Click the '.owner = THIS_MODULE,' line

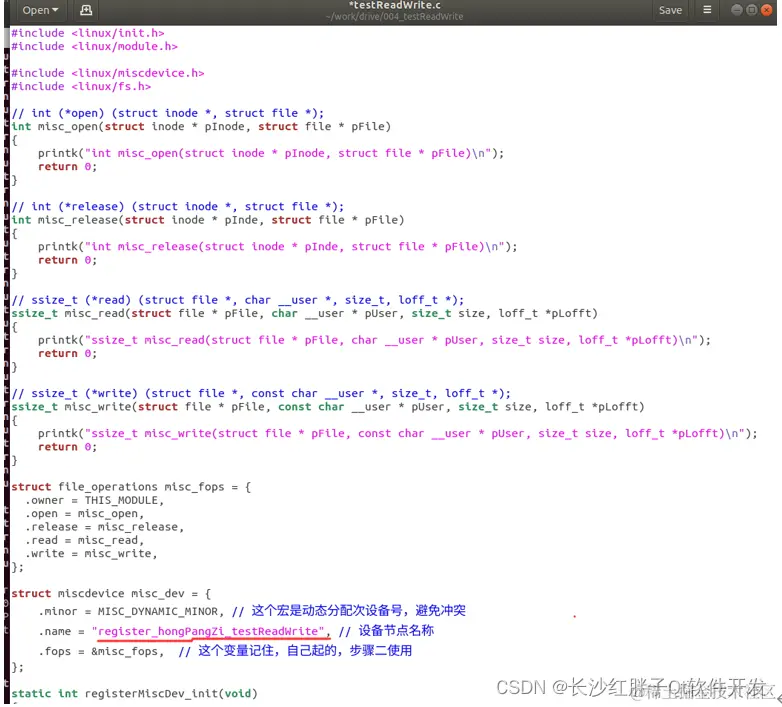[94, 501]
